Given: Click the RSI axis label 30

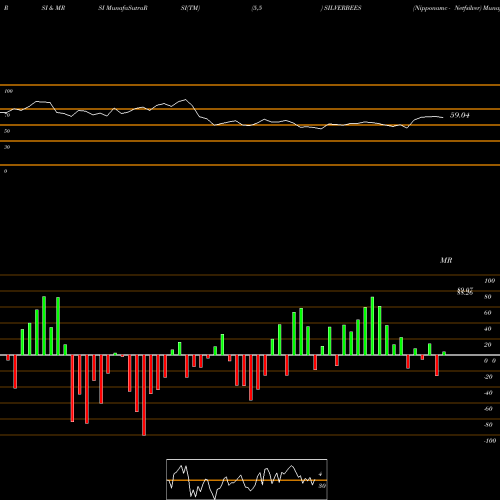Looking at the screenshot, I should click(7, 147).
